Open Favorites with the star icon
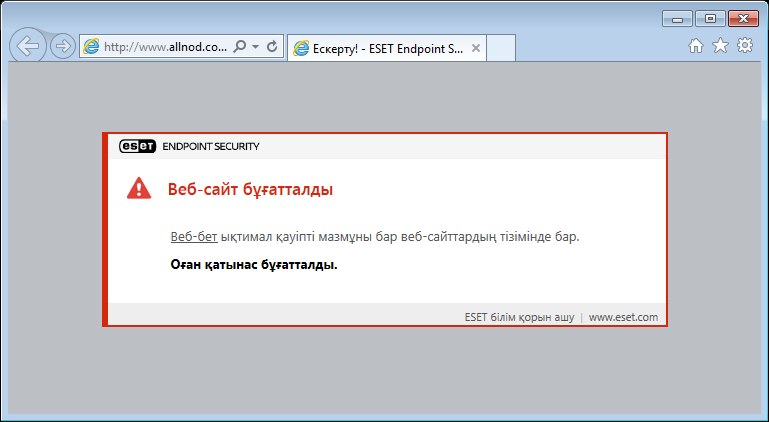This screenshot has width=769, height=422. [x=720, y=46]
